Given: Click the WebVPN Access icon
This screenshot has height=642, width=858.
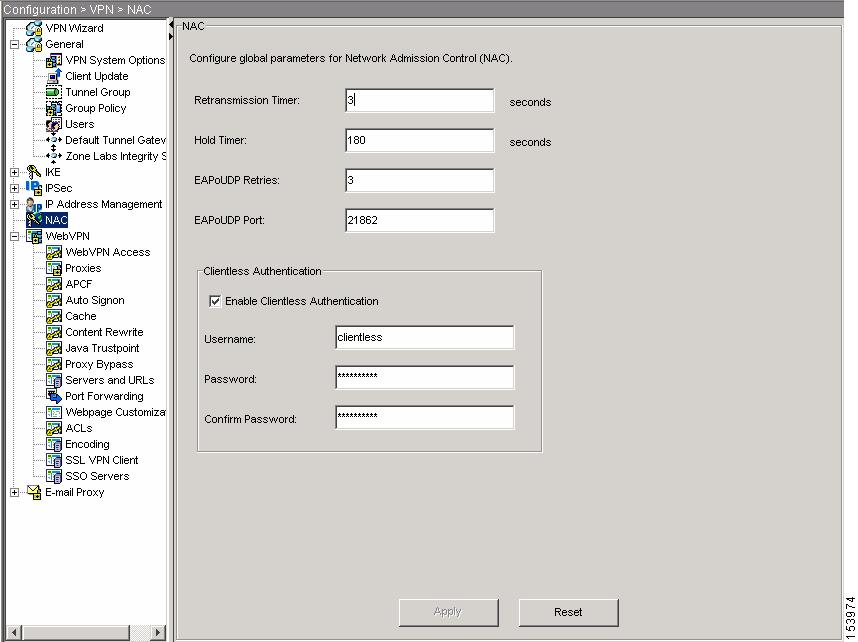Looking at the screenshot, I should click(54, 252).
